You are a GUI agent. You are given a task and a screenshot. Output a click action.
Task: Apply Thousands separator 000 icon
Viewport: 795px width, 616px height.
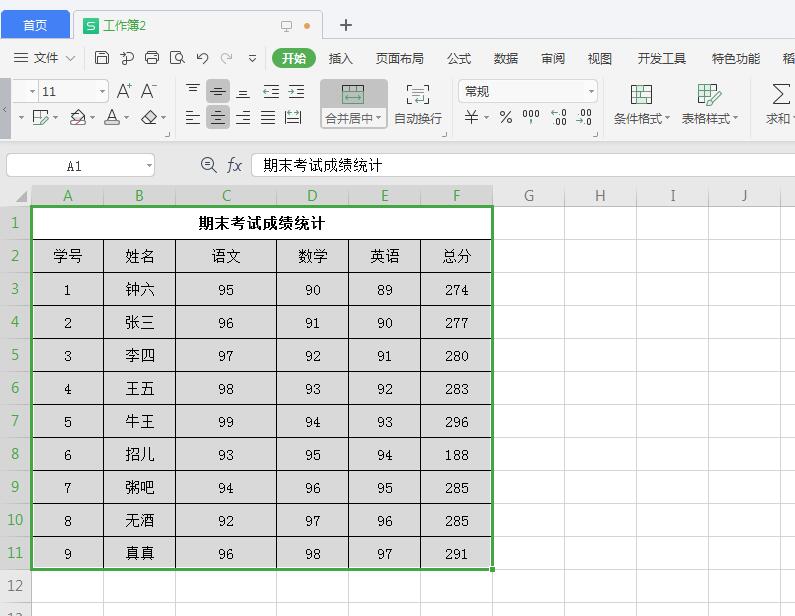531,117
